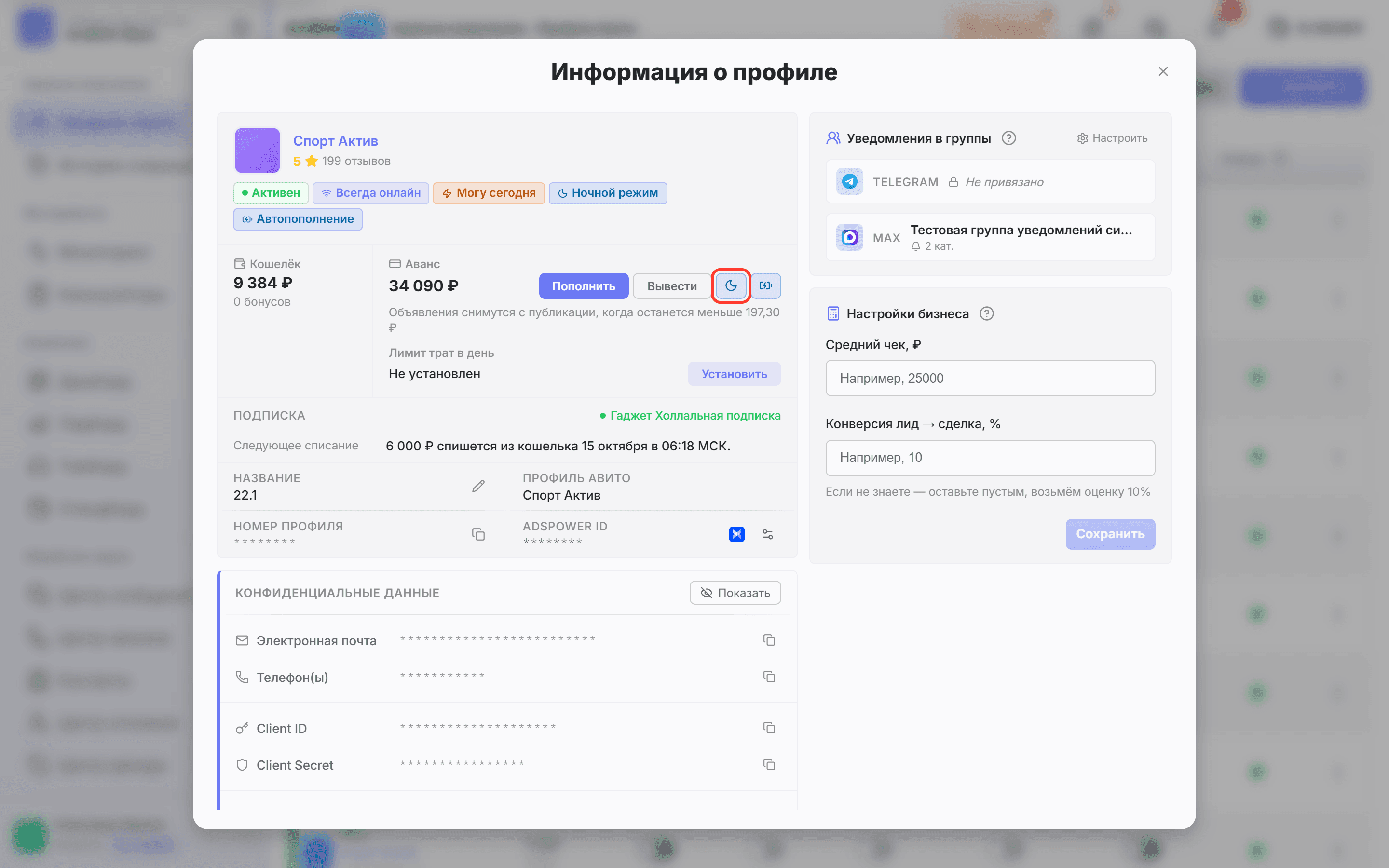
Task: Copy phone number icon
Action: pyautogui.click(x=769, y=676)
